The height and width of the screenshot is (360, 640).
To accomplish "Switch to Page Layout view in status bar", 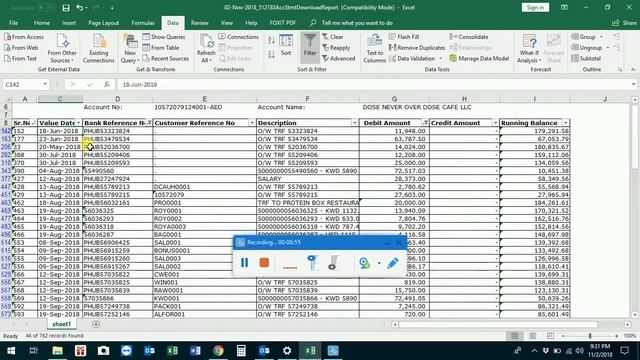I will (532, 336).
